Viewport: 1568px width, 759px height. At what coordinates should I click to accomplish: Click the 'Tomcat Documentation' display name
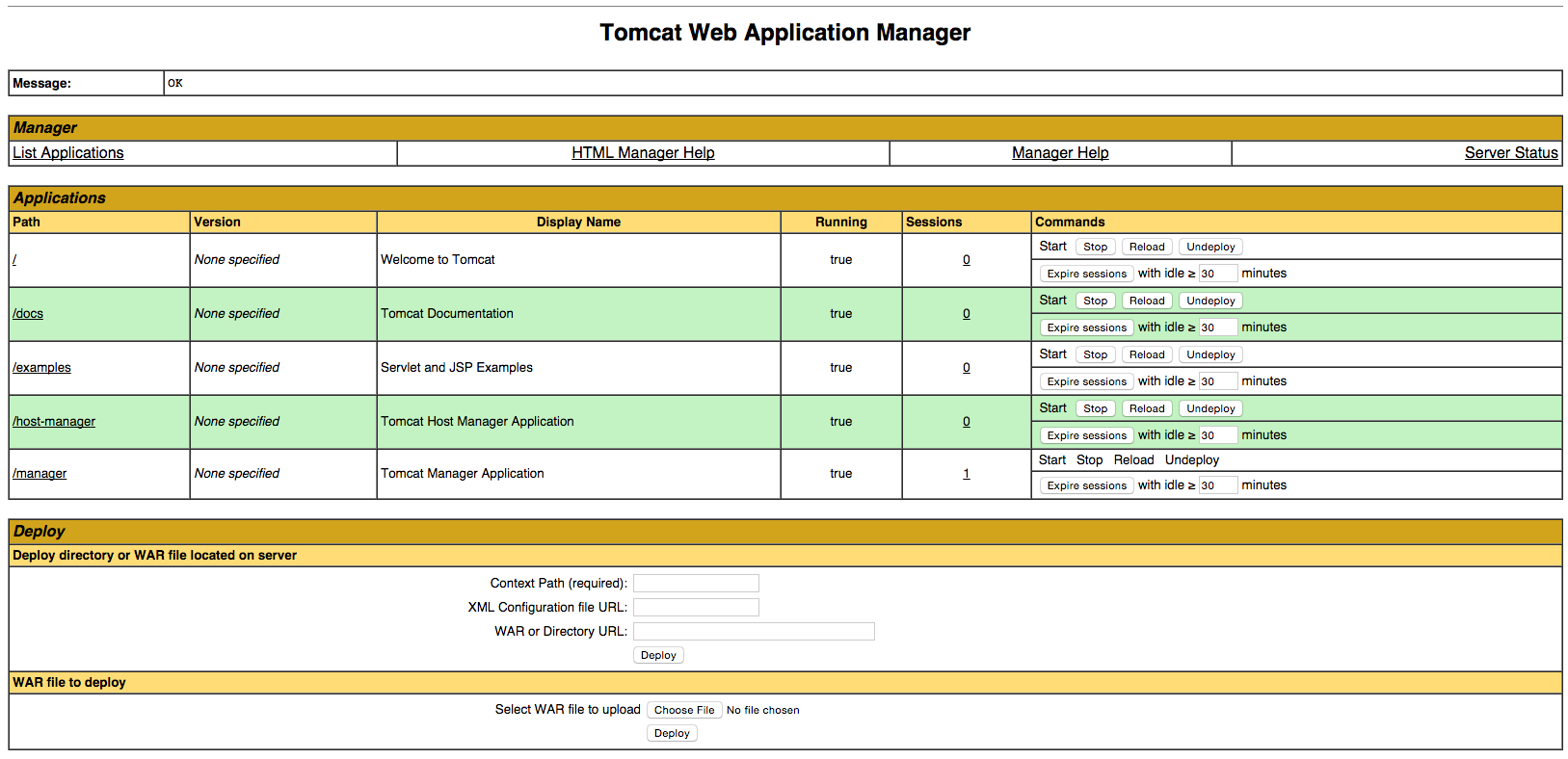tap(447, 314)
